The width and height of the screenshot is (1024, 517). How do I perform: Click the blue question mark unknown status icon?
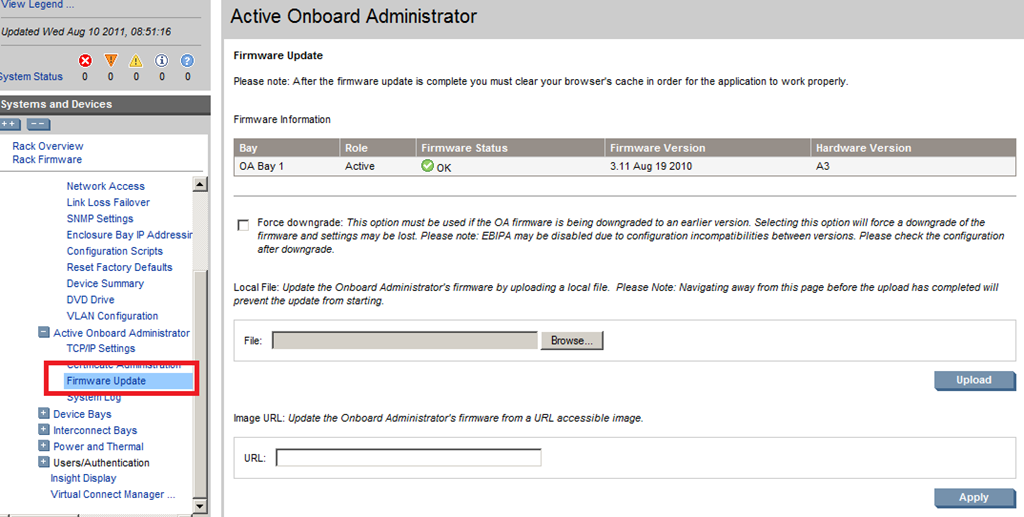point(187,60)
